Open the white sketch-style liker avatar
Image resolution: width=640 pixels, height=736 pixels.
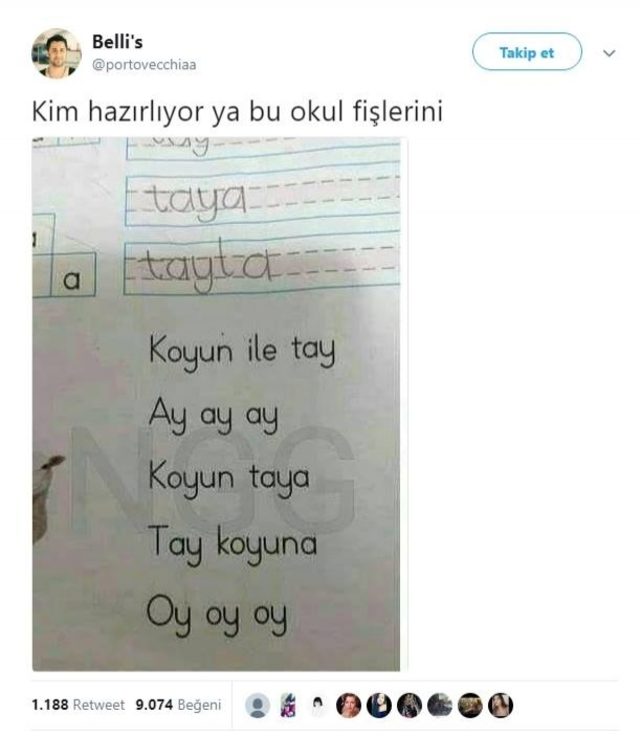tap(318, 705)
